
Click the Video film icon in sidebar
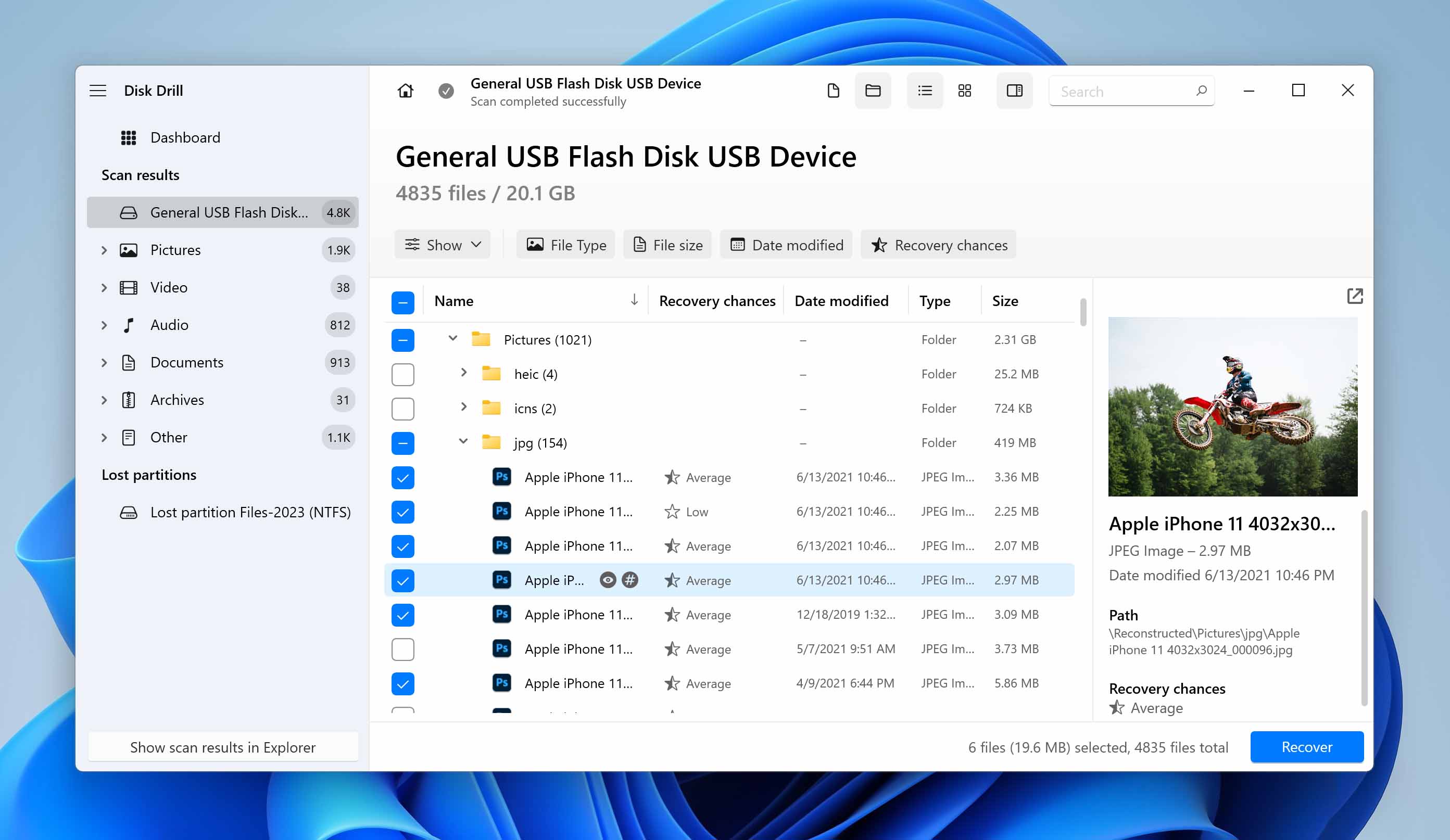[x=128, y=288]
